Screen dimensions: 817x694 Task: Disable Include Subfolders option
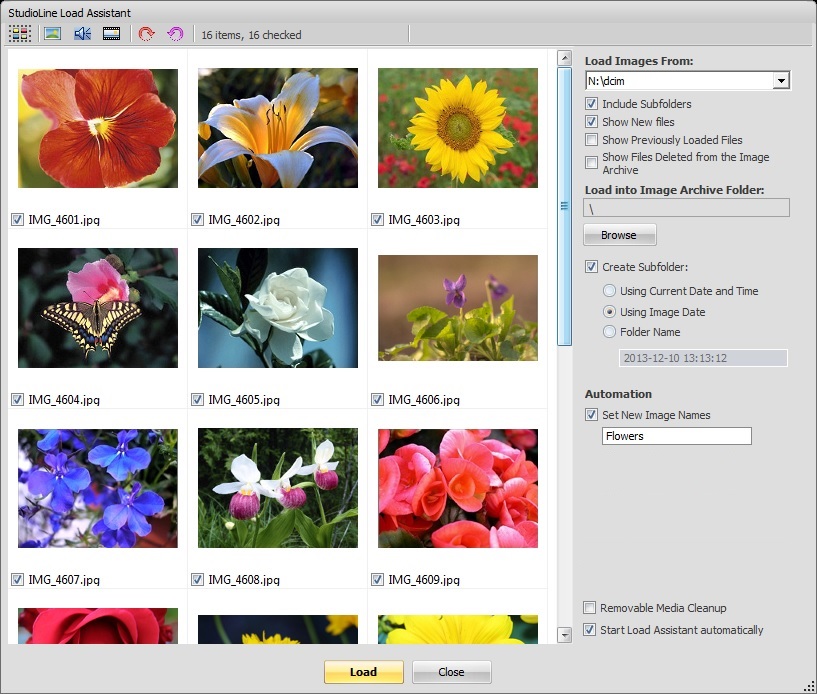click(591, 104)
